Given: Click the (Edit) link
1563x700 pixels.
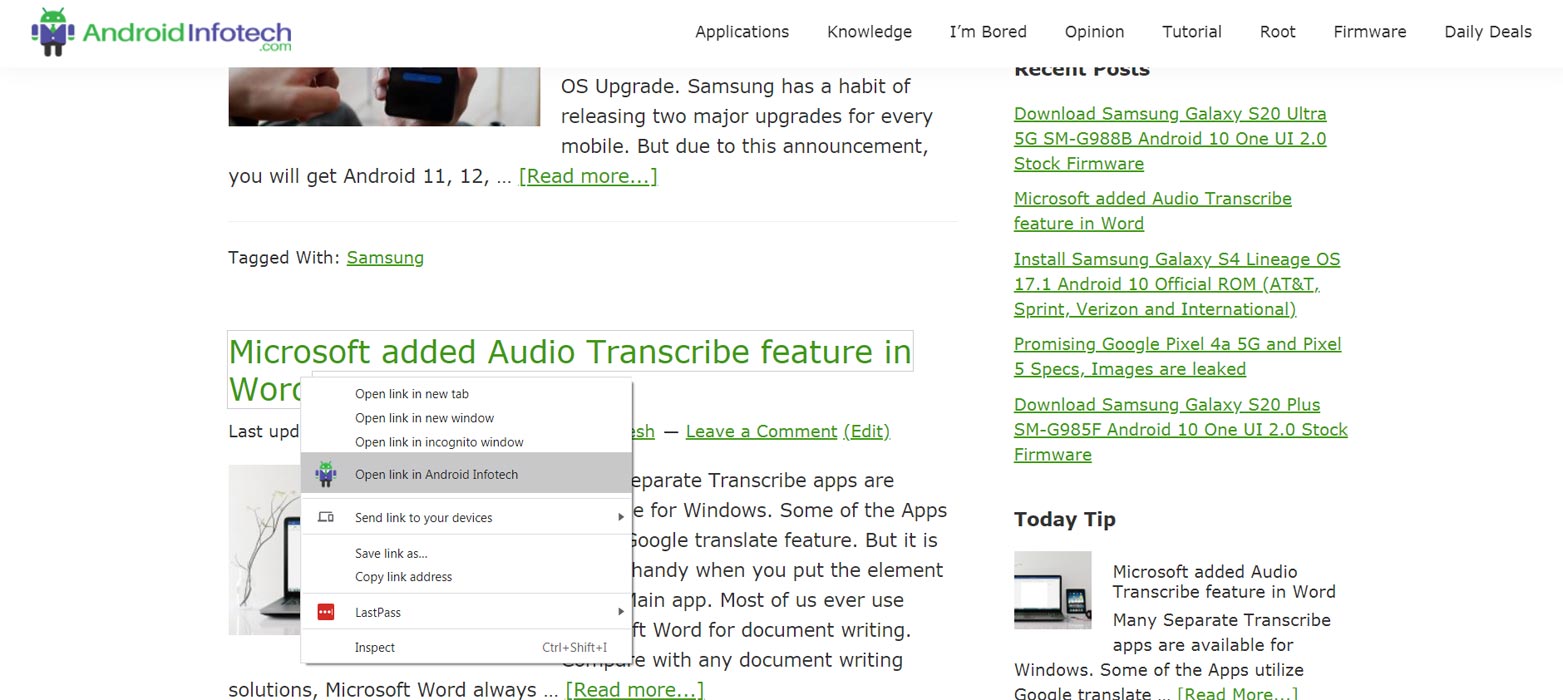Looking at the screenshot, I should [x=867, y=431].
